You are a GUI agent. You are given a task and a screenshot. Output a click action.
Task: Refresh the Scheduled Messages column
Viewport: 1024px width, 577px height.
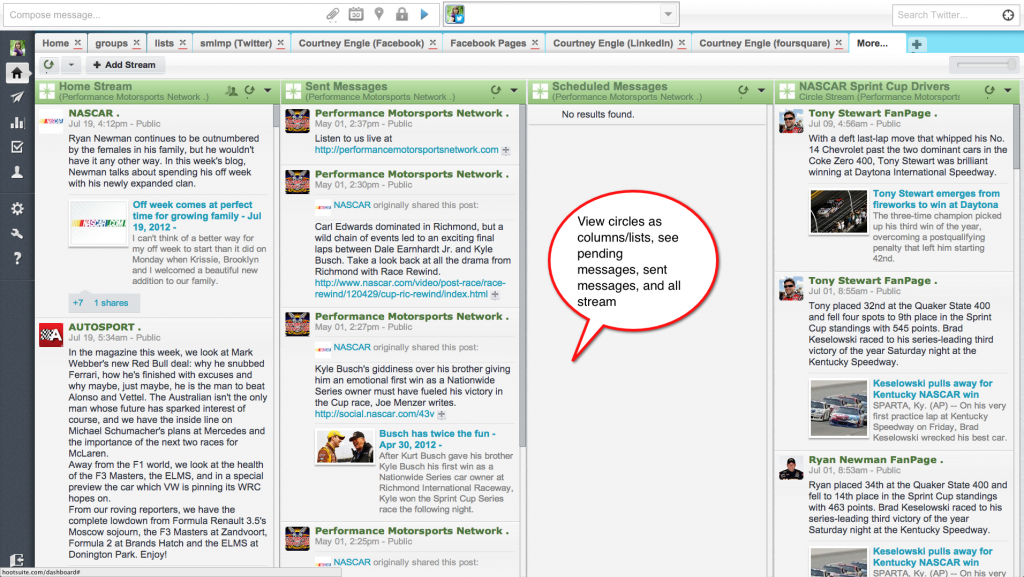pos(743,90)
